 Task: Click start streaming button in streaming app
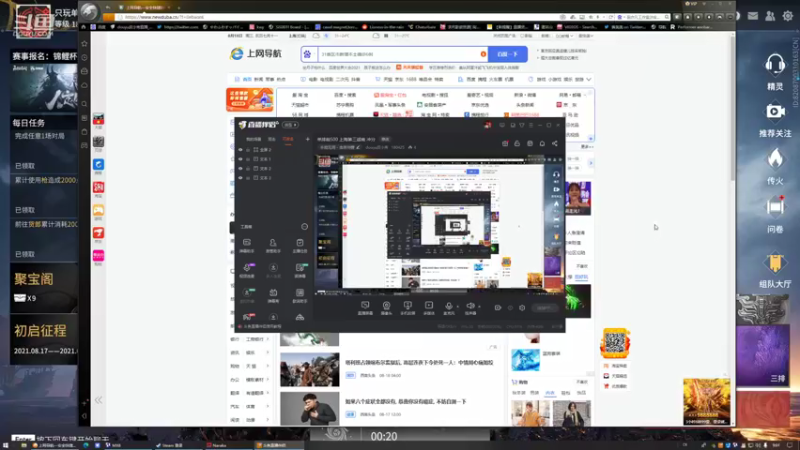tap(543, 308)
